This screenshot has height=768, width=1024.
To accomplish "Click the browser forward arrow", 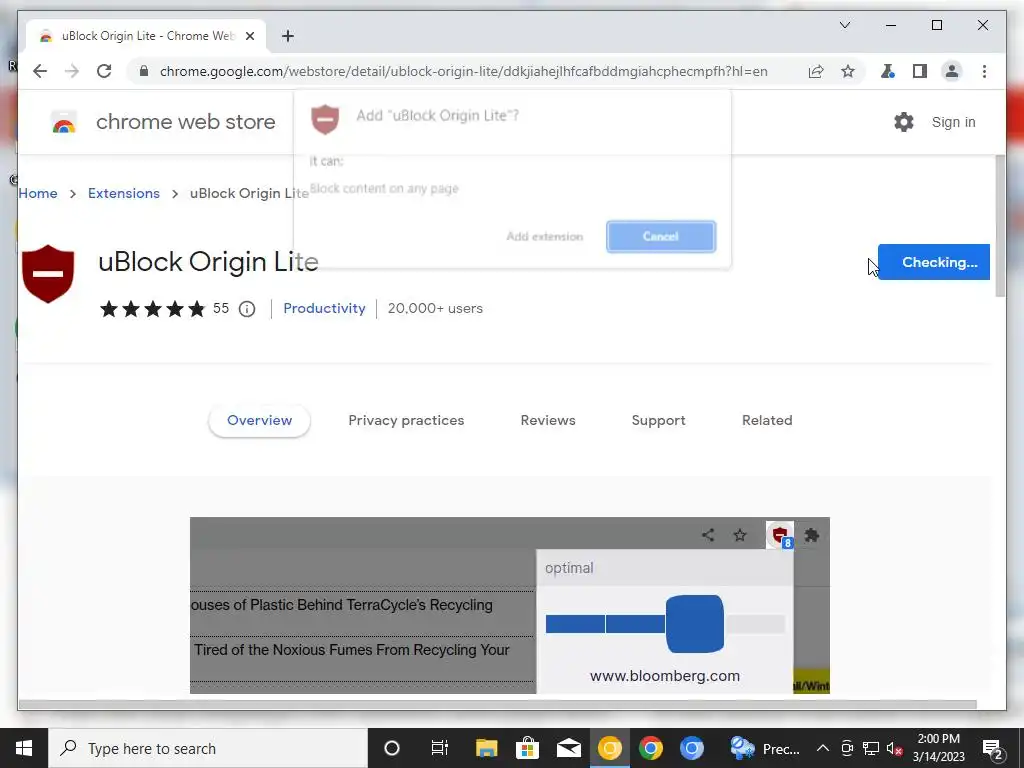I will (72, 71).
